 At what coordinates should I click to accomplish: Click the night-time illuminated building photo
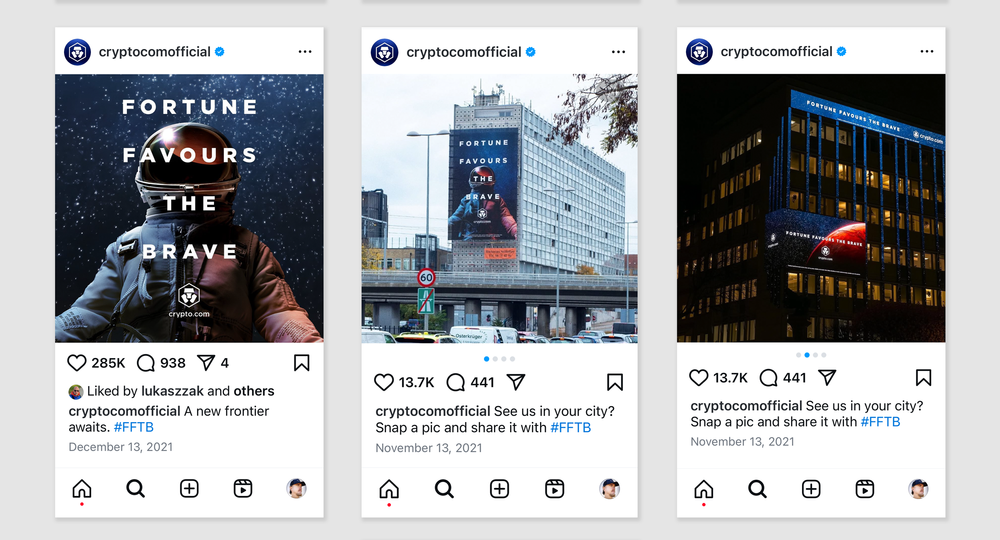[x=811, y=208]
